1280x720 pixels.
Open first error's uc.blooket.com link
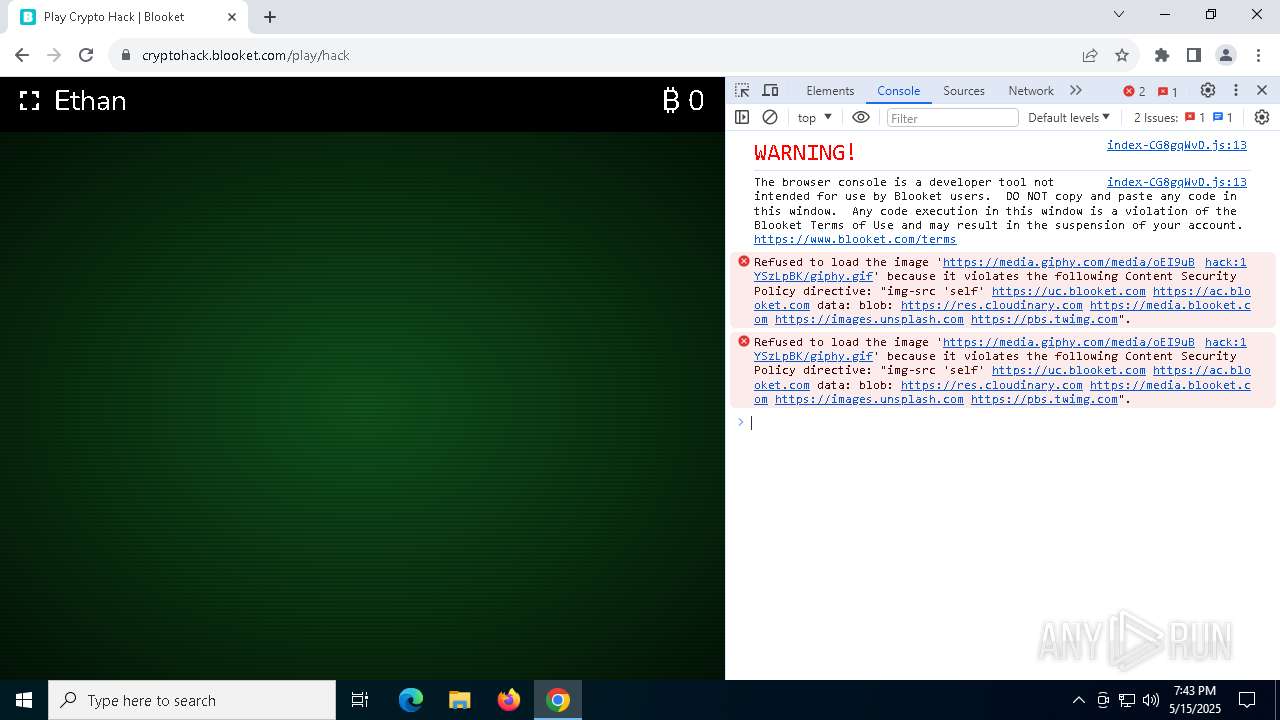click(x=1069, y=291)
